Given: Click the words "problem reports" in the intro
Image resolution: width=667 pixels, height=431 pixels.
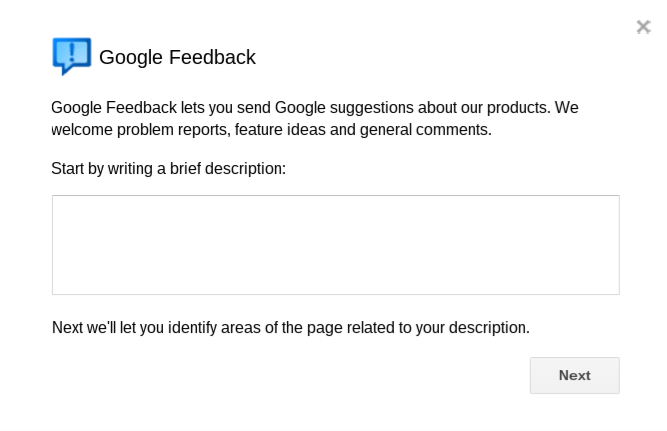Looking at the screenshot, I should coord(173,129).
